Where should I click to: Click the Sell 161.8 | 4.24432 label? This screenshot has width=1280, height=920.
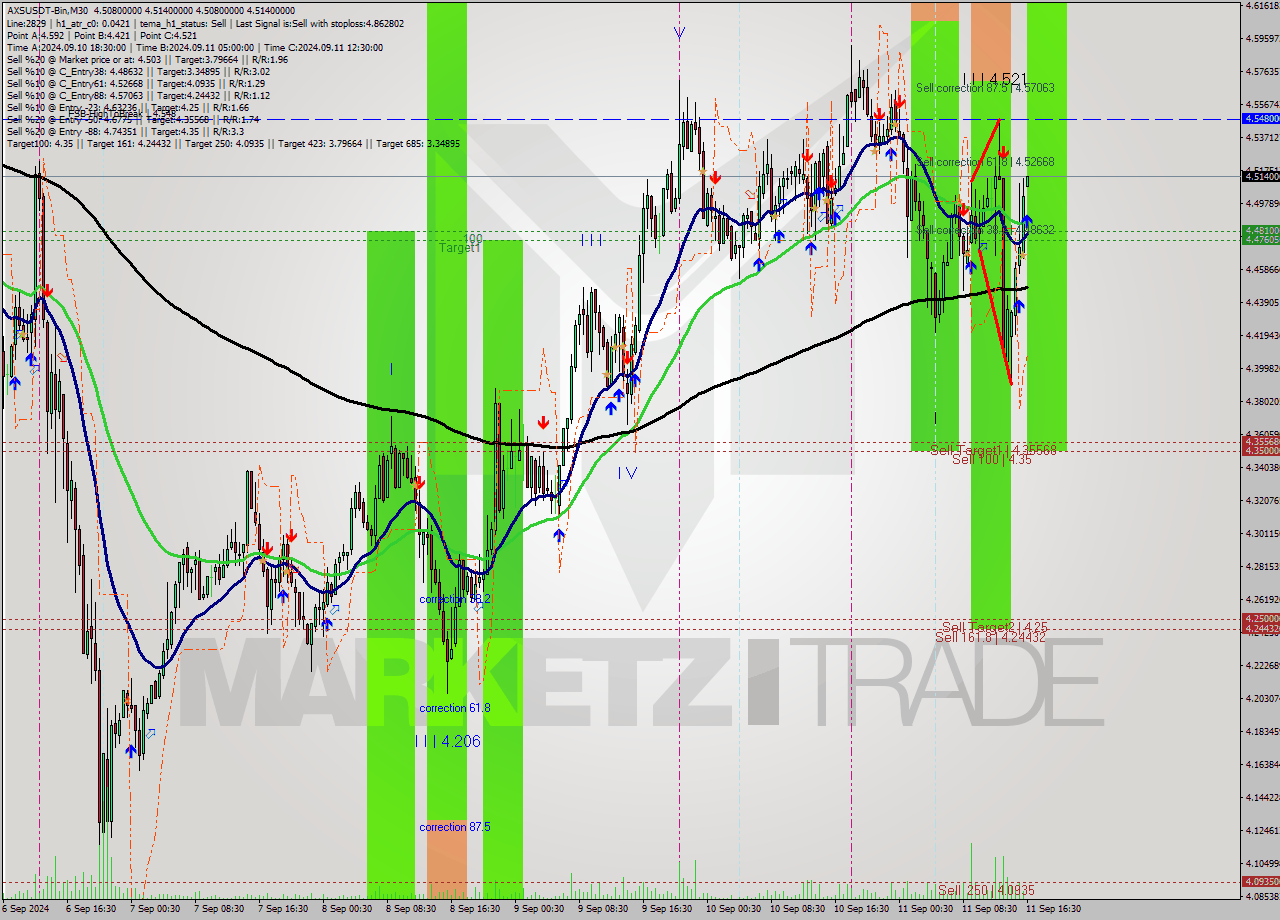990,637
